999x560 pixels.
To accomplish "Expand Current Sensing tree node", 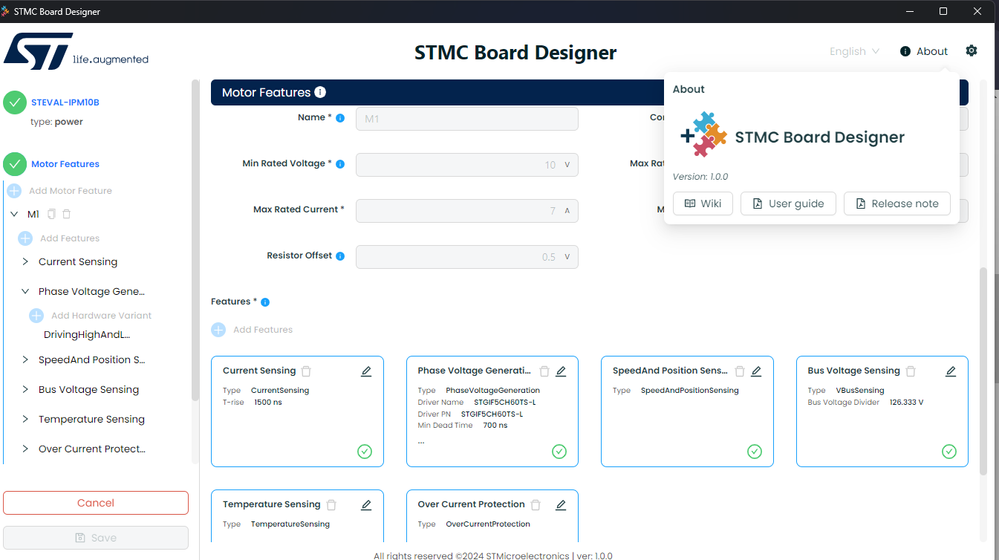I will click(25, 262).
